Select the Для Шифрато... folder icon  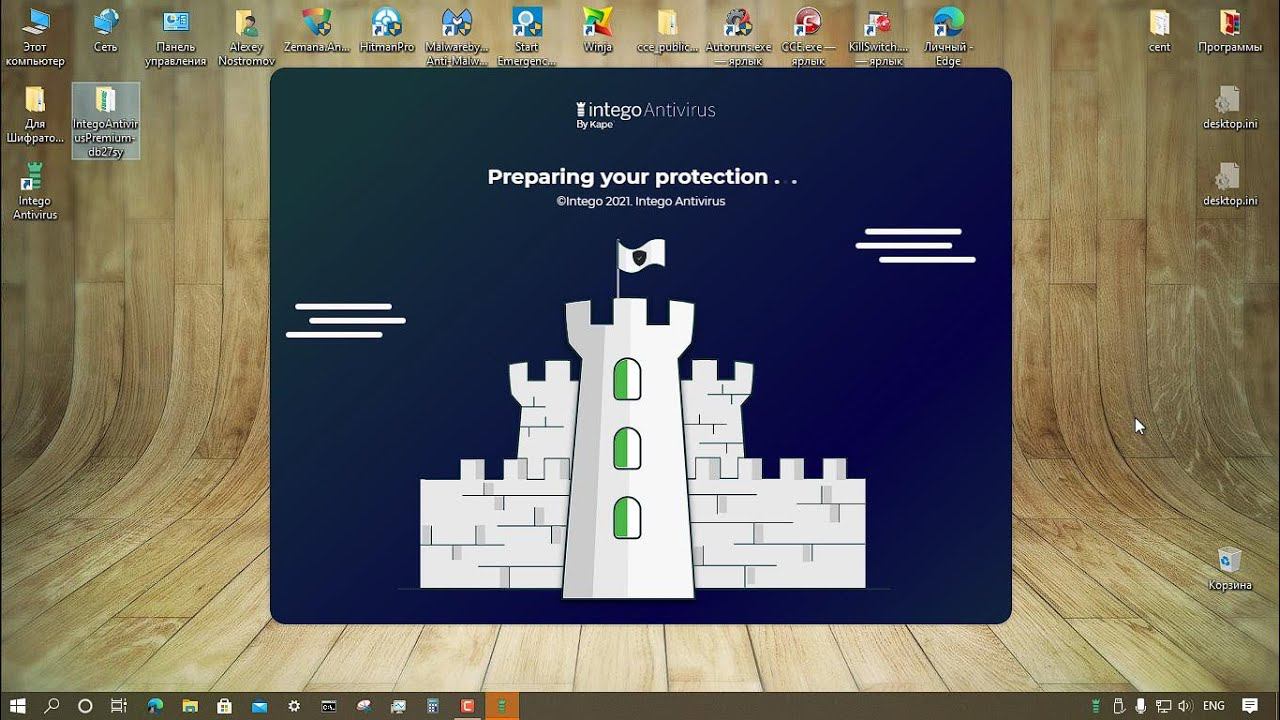pos(34,115)
